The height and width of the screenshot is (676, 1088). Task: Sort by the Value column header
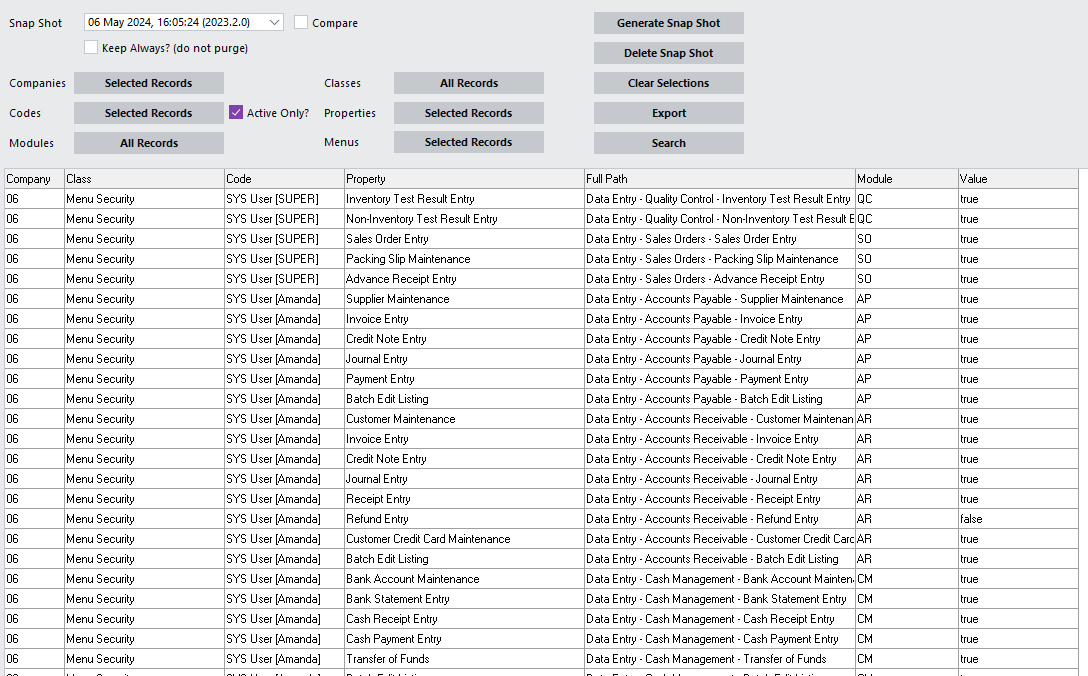pyautogui.click(x=1018, y=178)
